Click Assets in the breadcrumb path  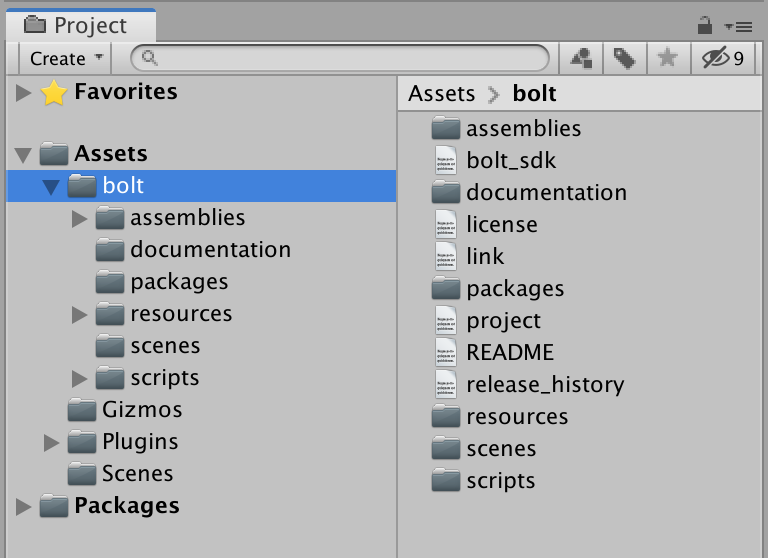tap(442, 94)
